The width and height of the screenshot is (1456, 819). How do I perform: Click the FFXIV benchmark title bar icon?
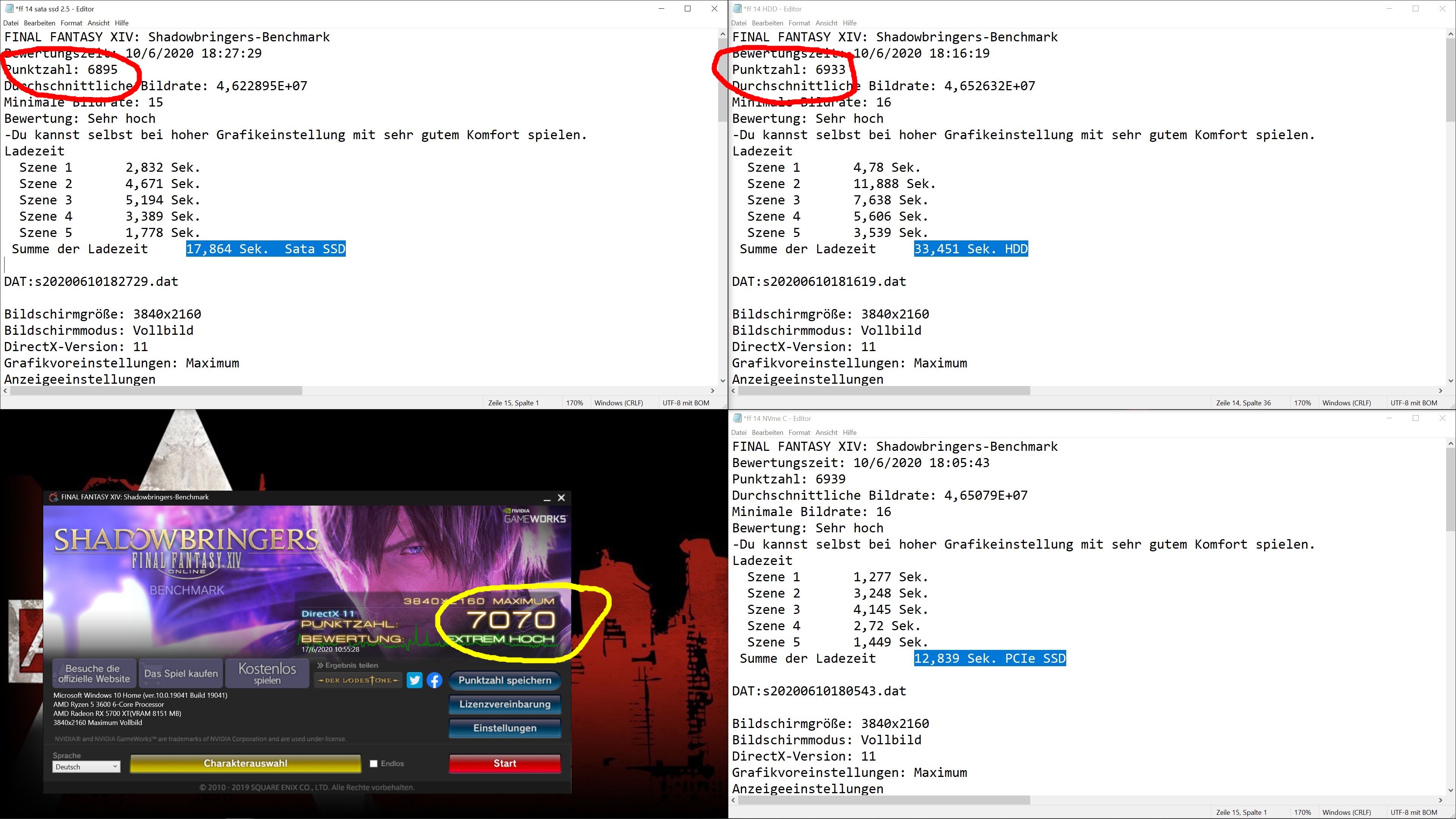tap(54, 497)
